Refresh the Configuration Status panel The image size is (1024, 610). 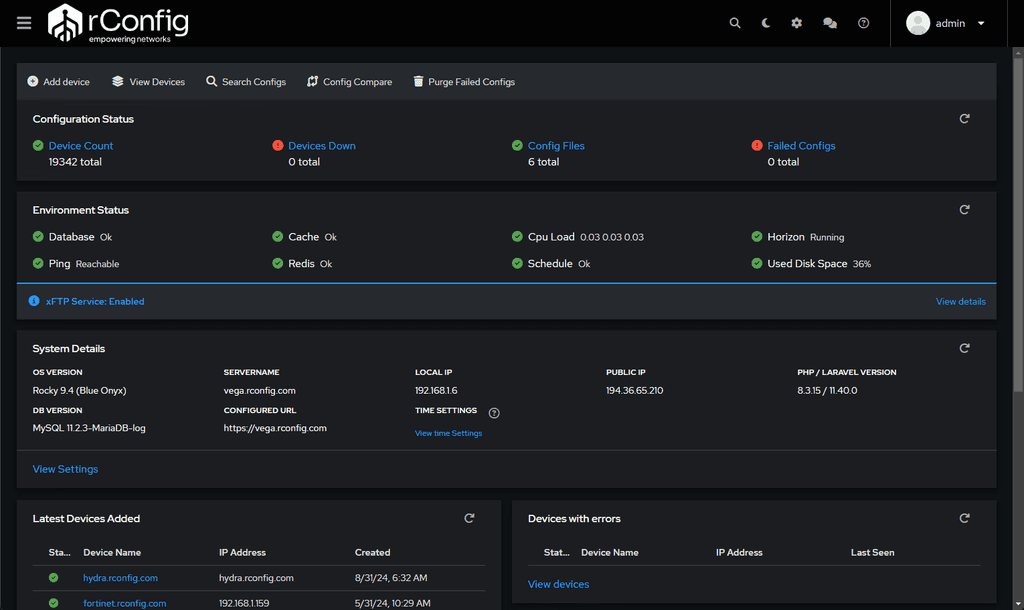click(964, 118)
